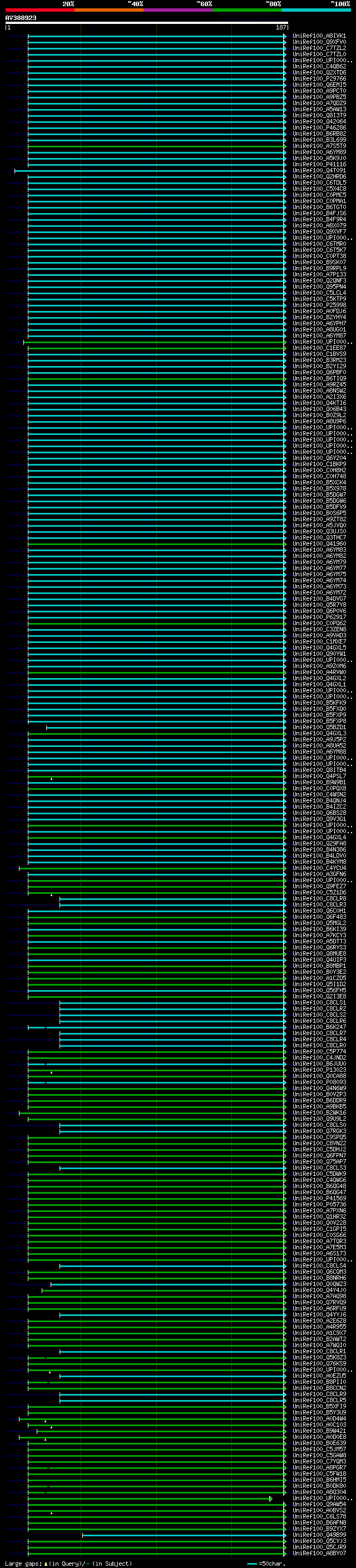356x1568 pixels.
Task: Click the yellow triangle in Large gaps legend
Action: pyautogui.click(x=46, y=1564)
